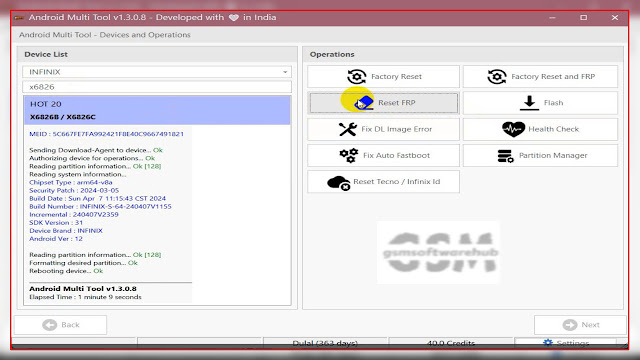This screenshot has height=360, width=640.
Task: Click the Build Number log line
Action: point(100,207)
